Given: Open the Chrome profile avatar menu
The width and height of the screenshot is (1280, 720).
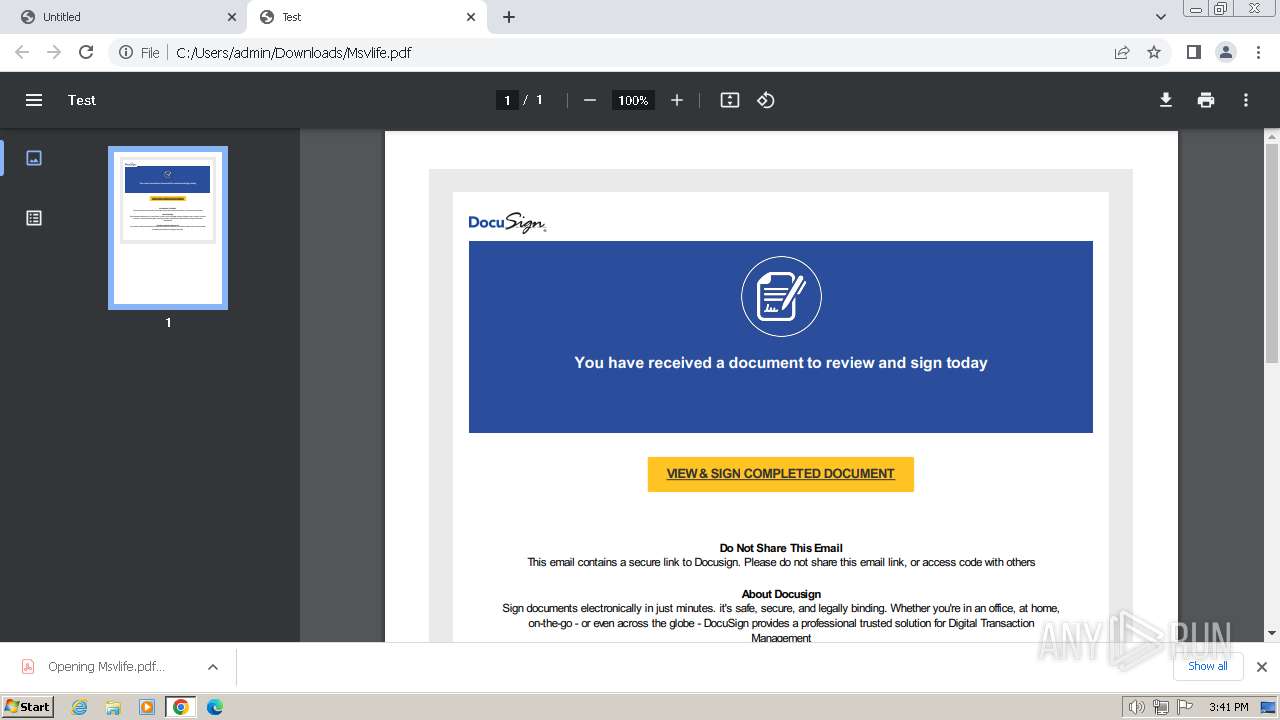Looking at the screenshot, I should (x=1226, y=52).
